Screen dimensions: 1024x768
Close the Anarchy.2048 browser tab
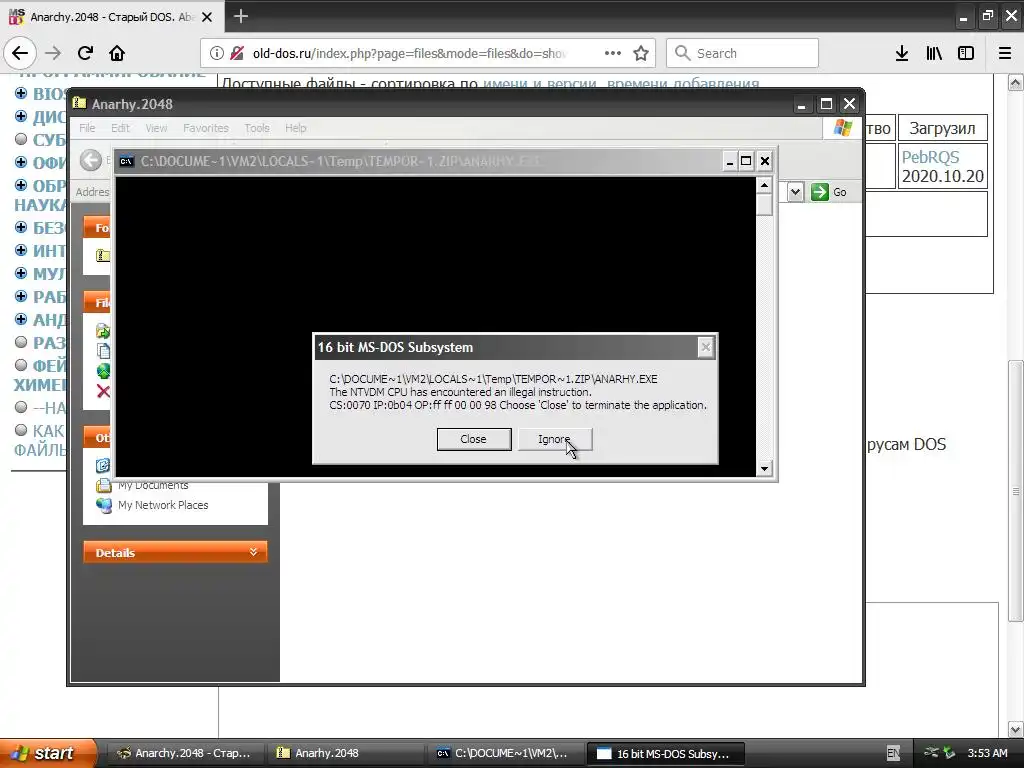point(207,17)
